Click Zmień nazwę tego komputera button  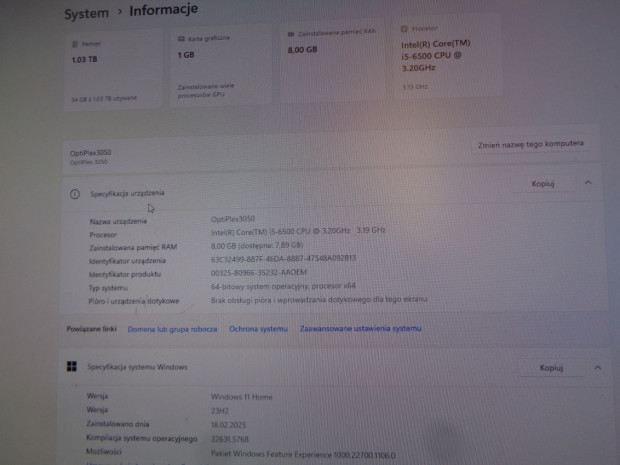click(x=531, y=144)
